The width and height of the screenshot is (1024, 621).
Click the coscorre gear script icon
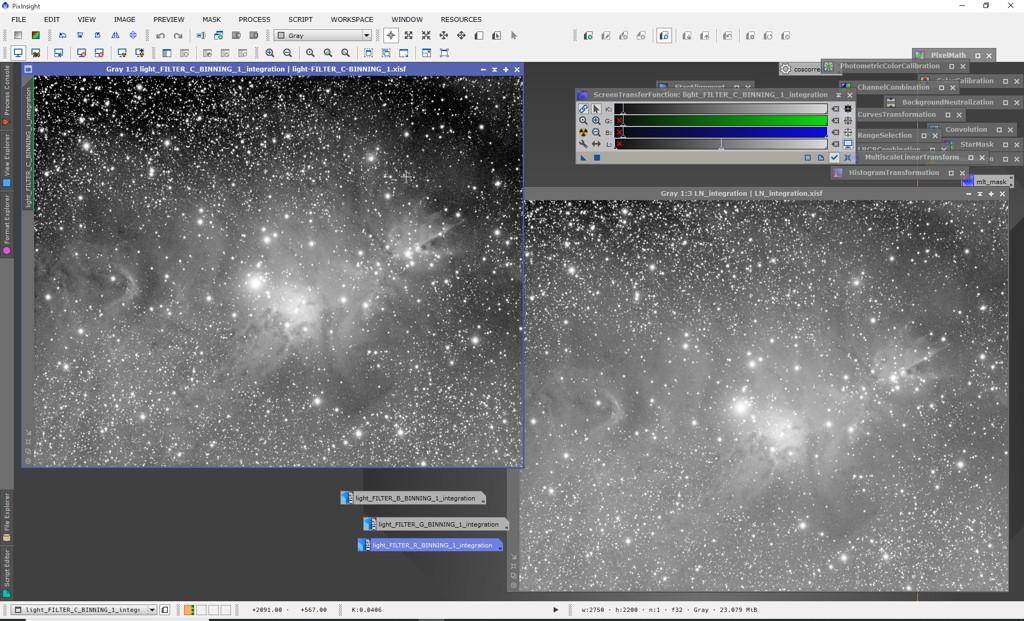click(x=786, y=69)
